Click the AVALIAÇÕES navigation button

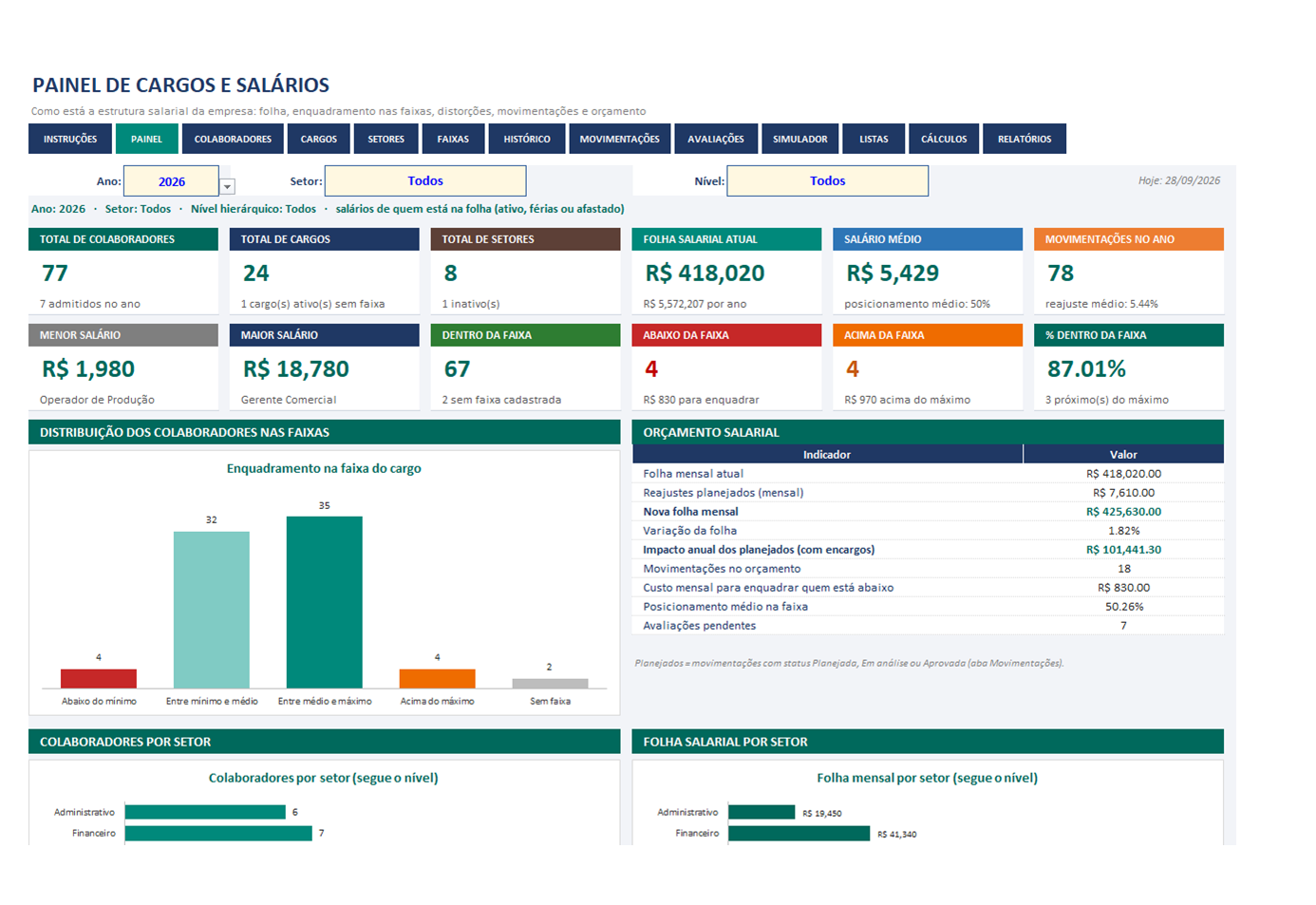[716, 139]
